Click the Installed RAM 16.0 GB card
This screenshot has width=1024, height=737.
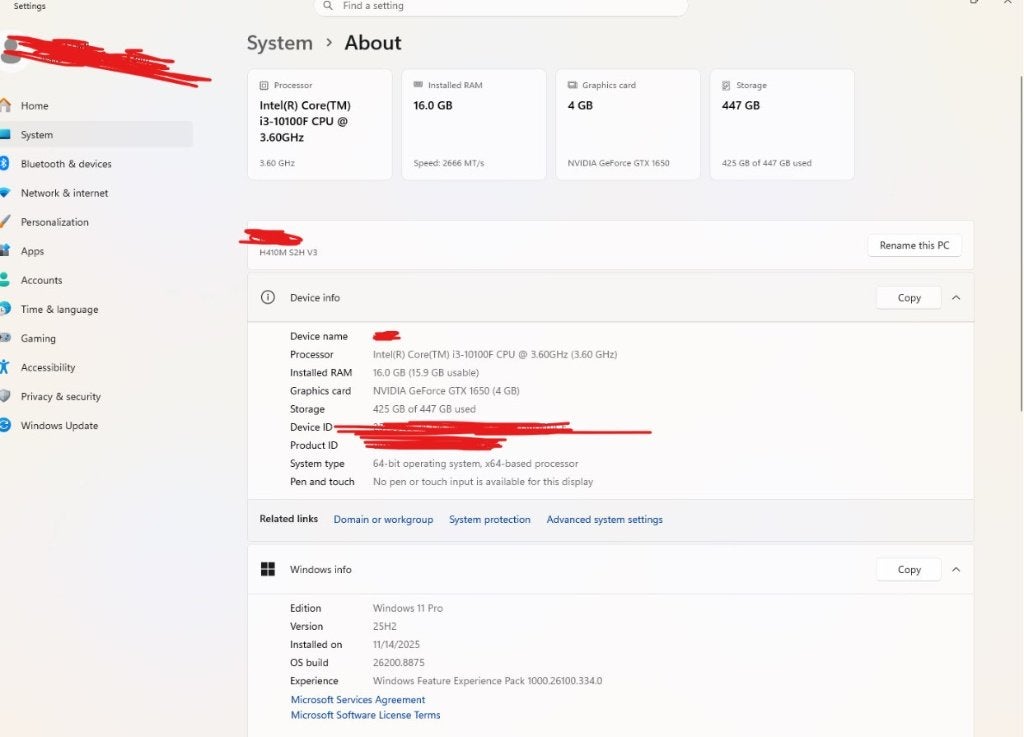[473, 124]
